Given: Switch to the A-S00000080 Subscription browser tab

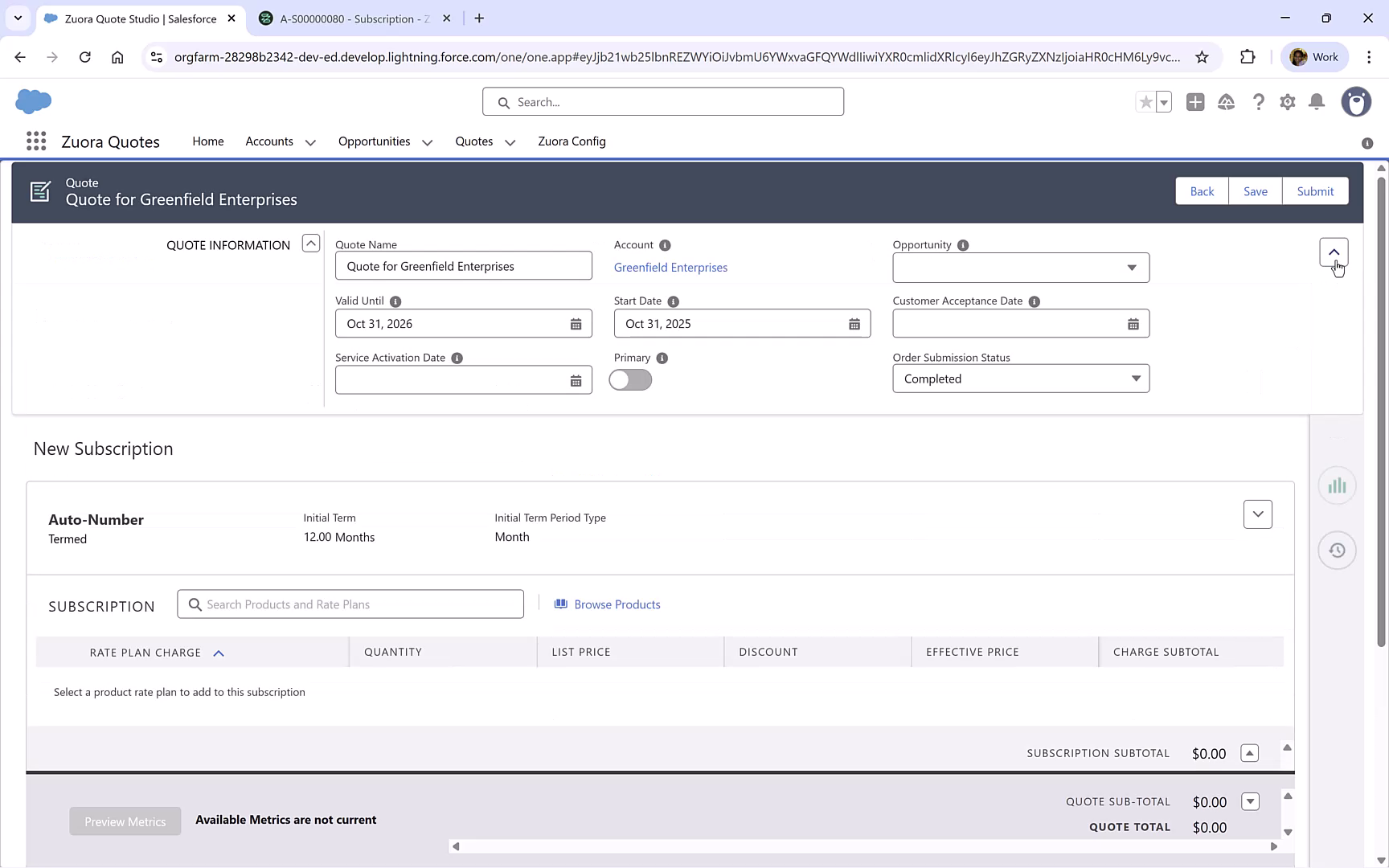Looking at the screenshot, I should click(347, 18).
